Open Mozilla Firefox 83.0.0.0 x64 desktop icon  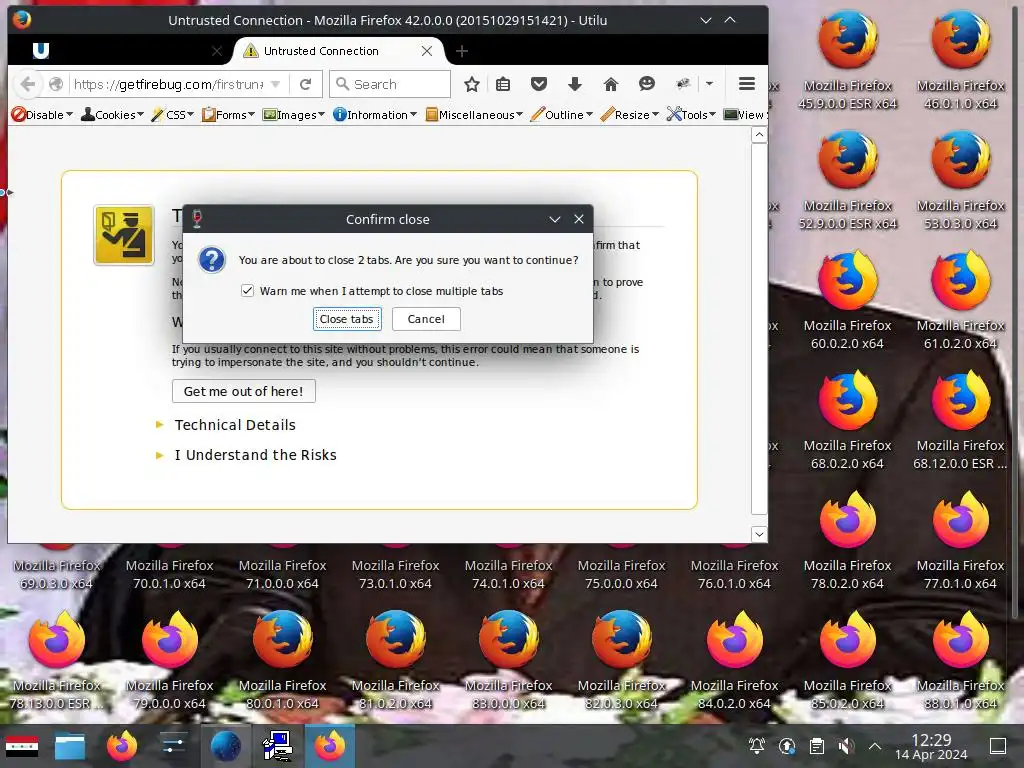point(508,661)
